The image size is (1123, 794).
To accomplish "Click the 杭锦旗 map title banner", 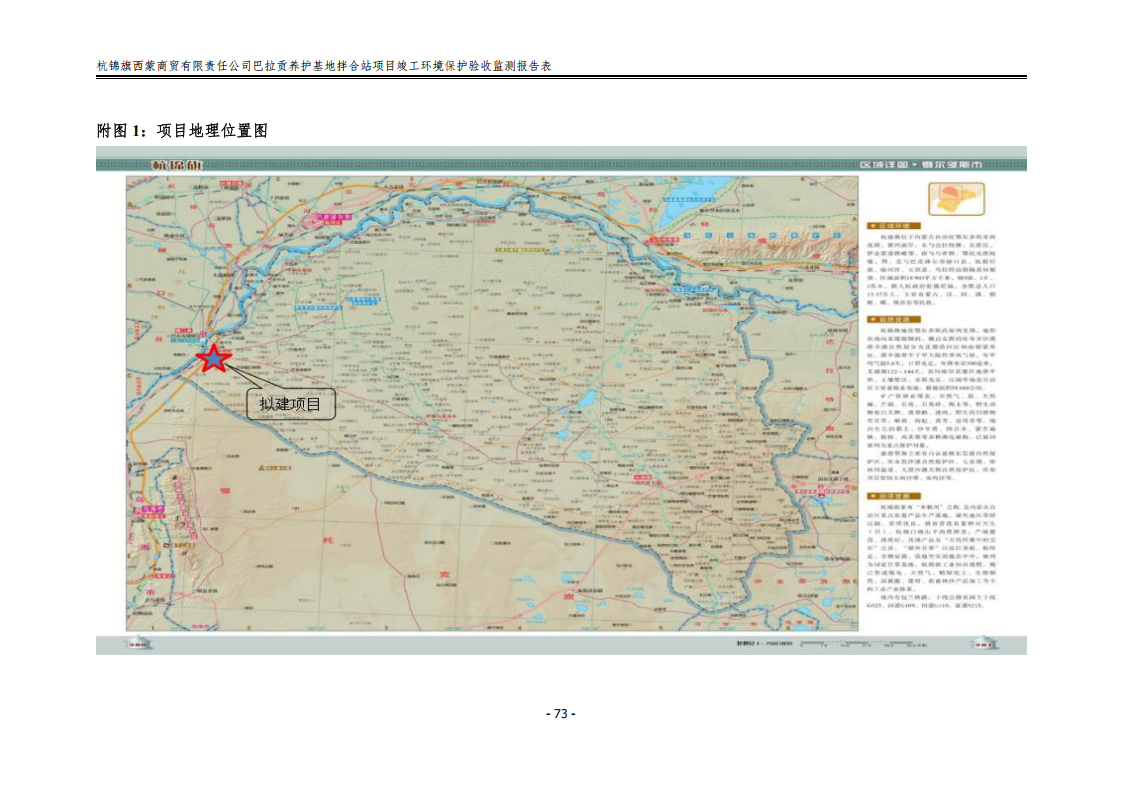I will [174, 165].
